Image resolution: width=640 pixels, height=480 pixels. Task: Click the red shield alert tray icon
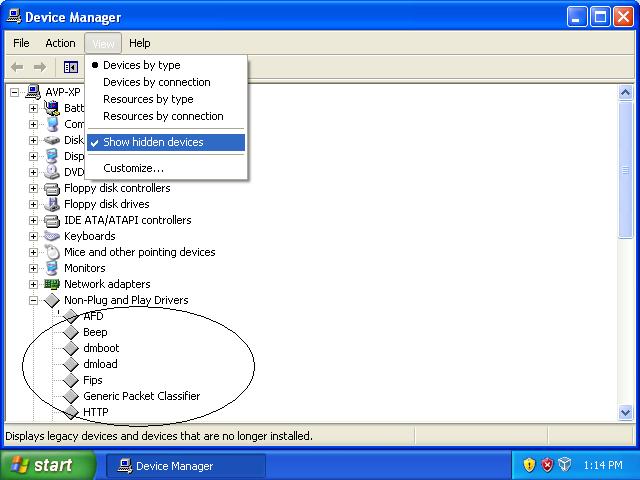[x=547, y=464]
